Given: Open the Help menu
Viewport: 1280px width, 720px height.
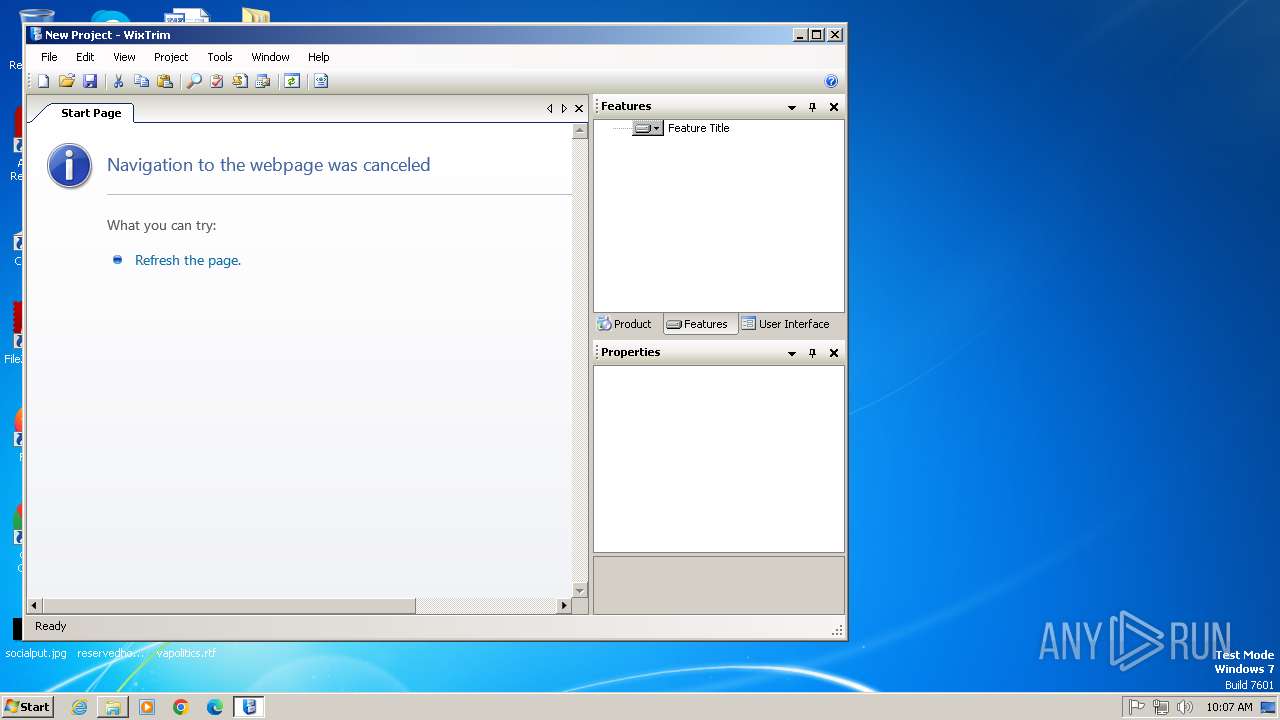Looking at the screenshot, I should pos(318,57).
